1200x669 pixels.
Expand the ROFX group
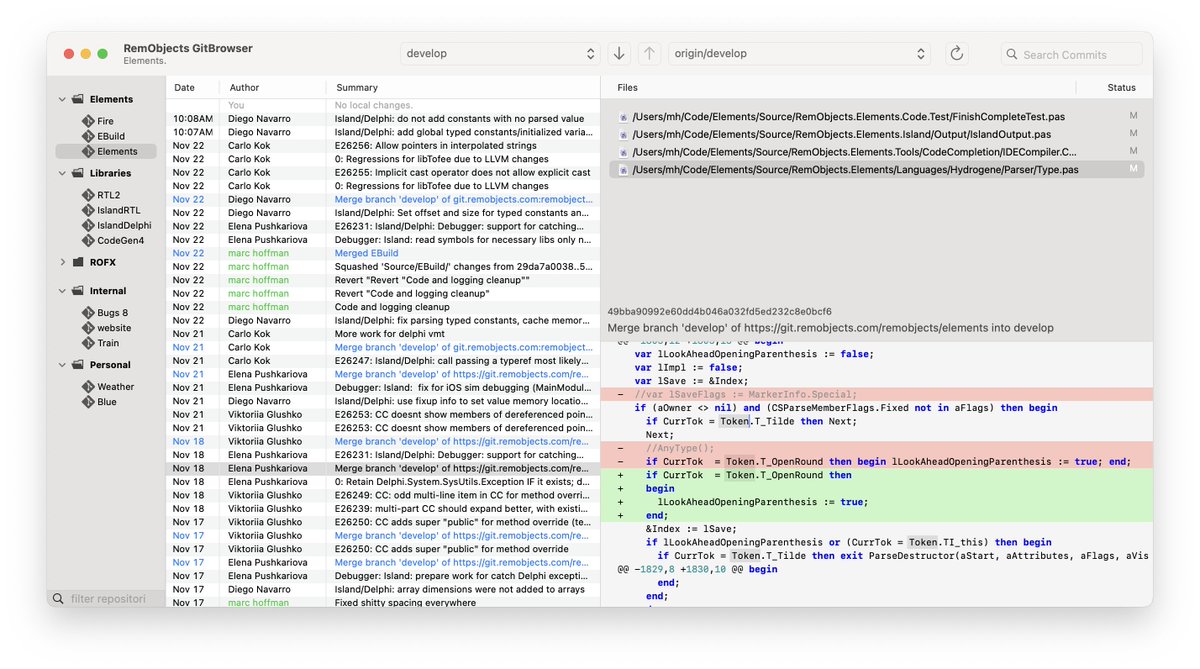tap(62, 262)
